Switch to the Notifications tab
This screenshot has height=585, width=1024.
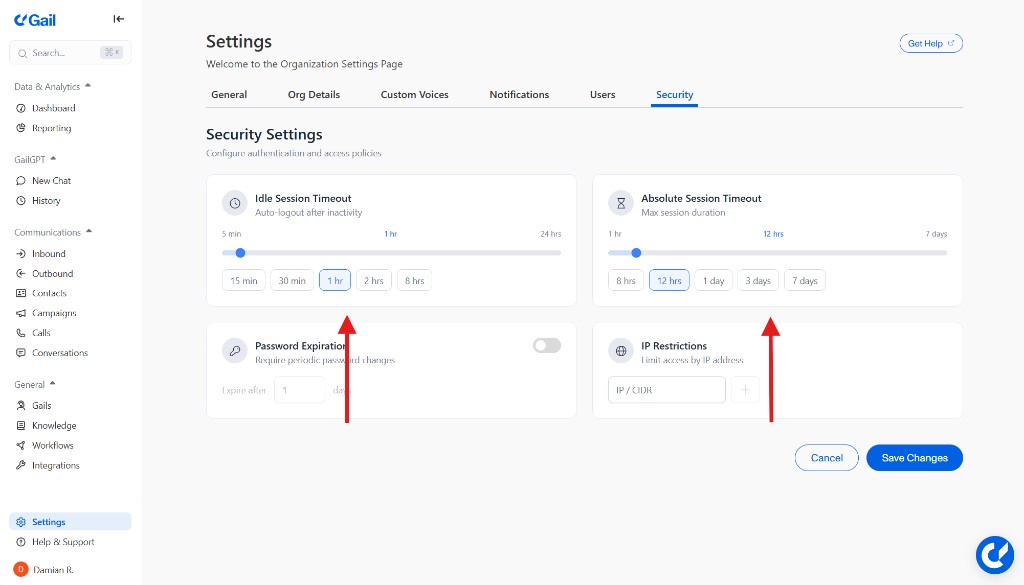click(519, 95)
